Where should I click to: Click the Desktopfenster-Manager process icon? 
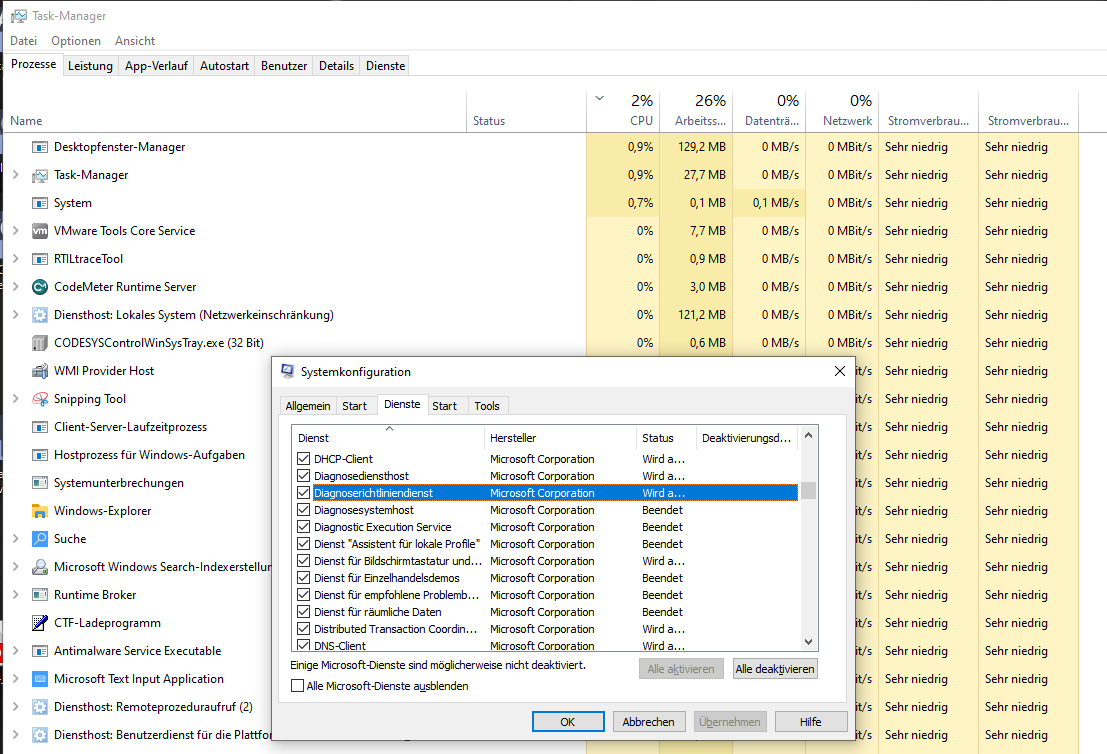click(x=40, y=147)
